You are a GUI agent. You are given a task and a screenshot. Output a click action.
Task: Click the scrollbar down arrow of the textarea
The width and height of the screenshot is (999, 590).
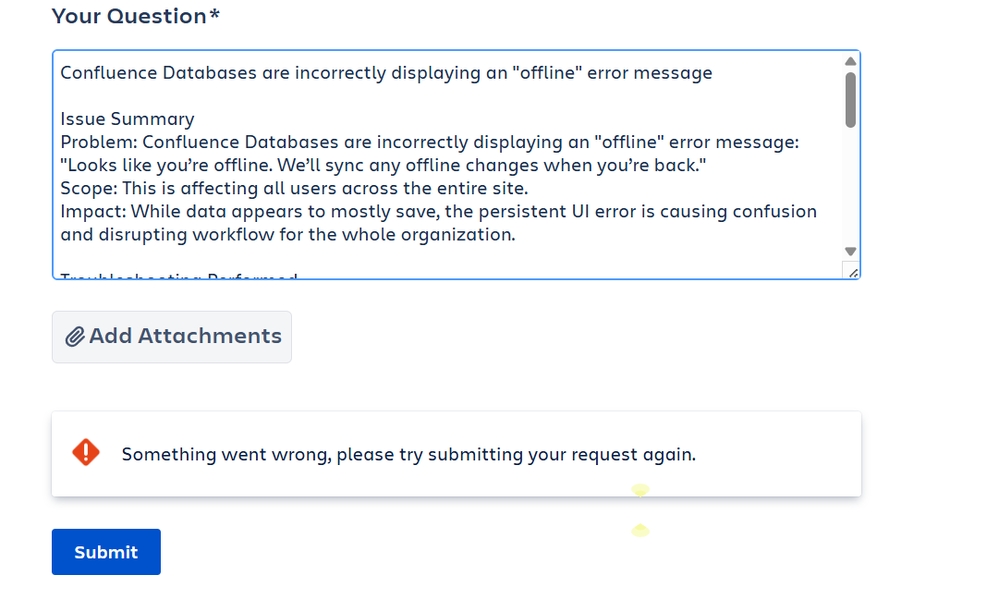(x=851, y=250)
